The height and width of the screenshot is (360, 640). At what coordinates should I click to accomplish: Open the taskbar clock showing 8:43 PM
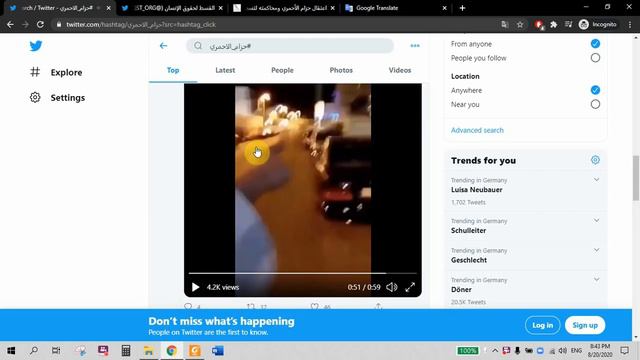(x=600, y=351)
